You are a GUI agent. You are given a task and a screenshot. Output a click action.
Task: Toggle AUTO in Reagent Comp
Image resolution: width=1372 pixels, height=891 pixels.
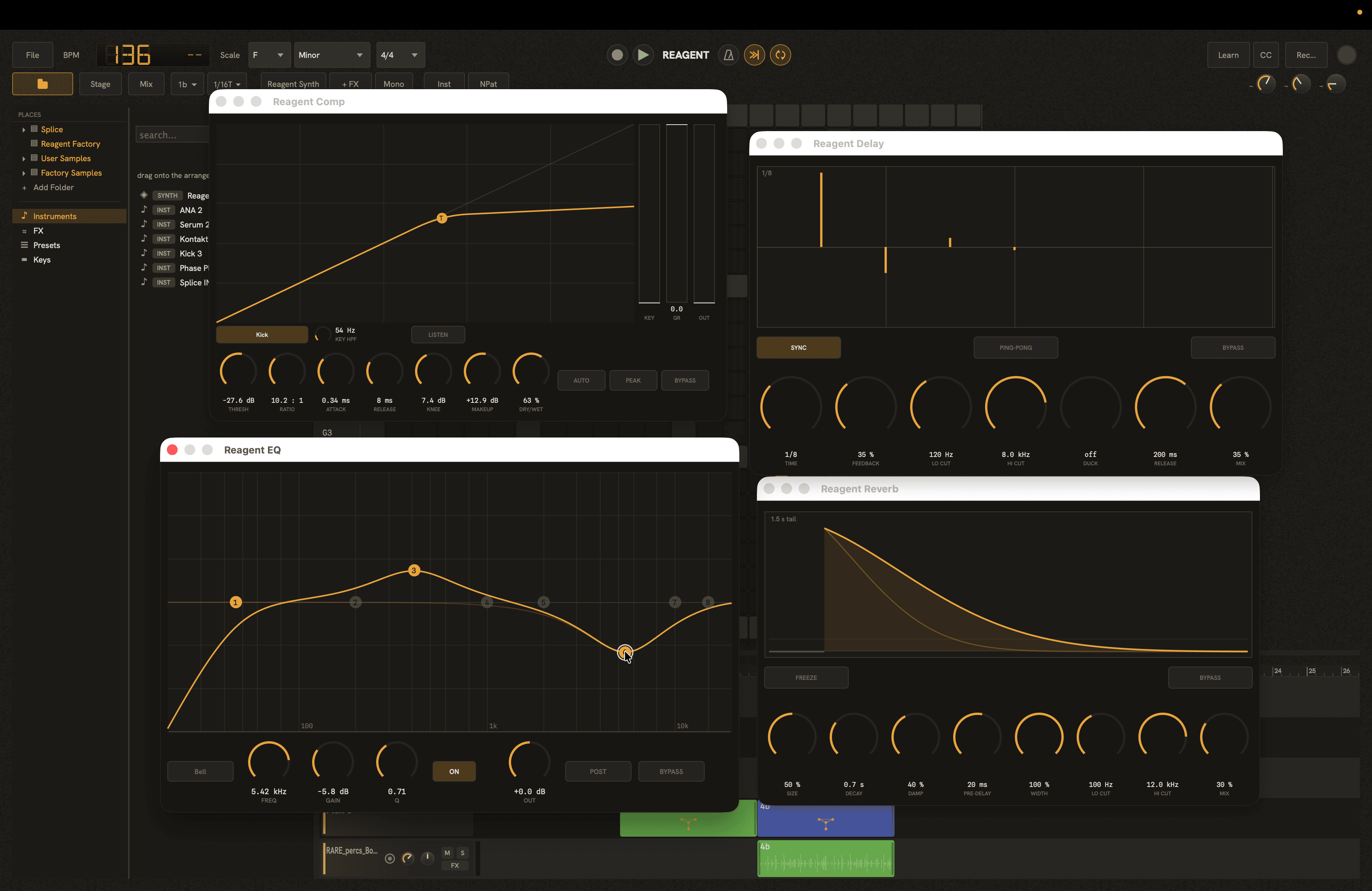tap(581, 380)
